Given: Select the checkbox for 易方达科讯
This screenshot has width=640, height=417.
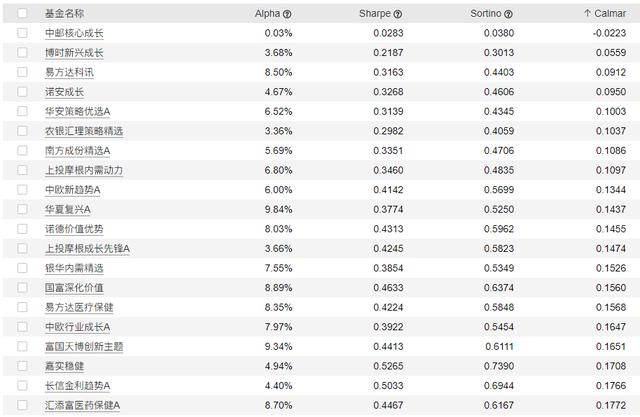Looking at the screenshot, I should pyautogui.click(x=23, y=72).
